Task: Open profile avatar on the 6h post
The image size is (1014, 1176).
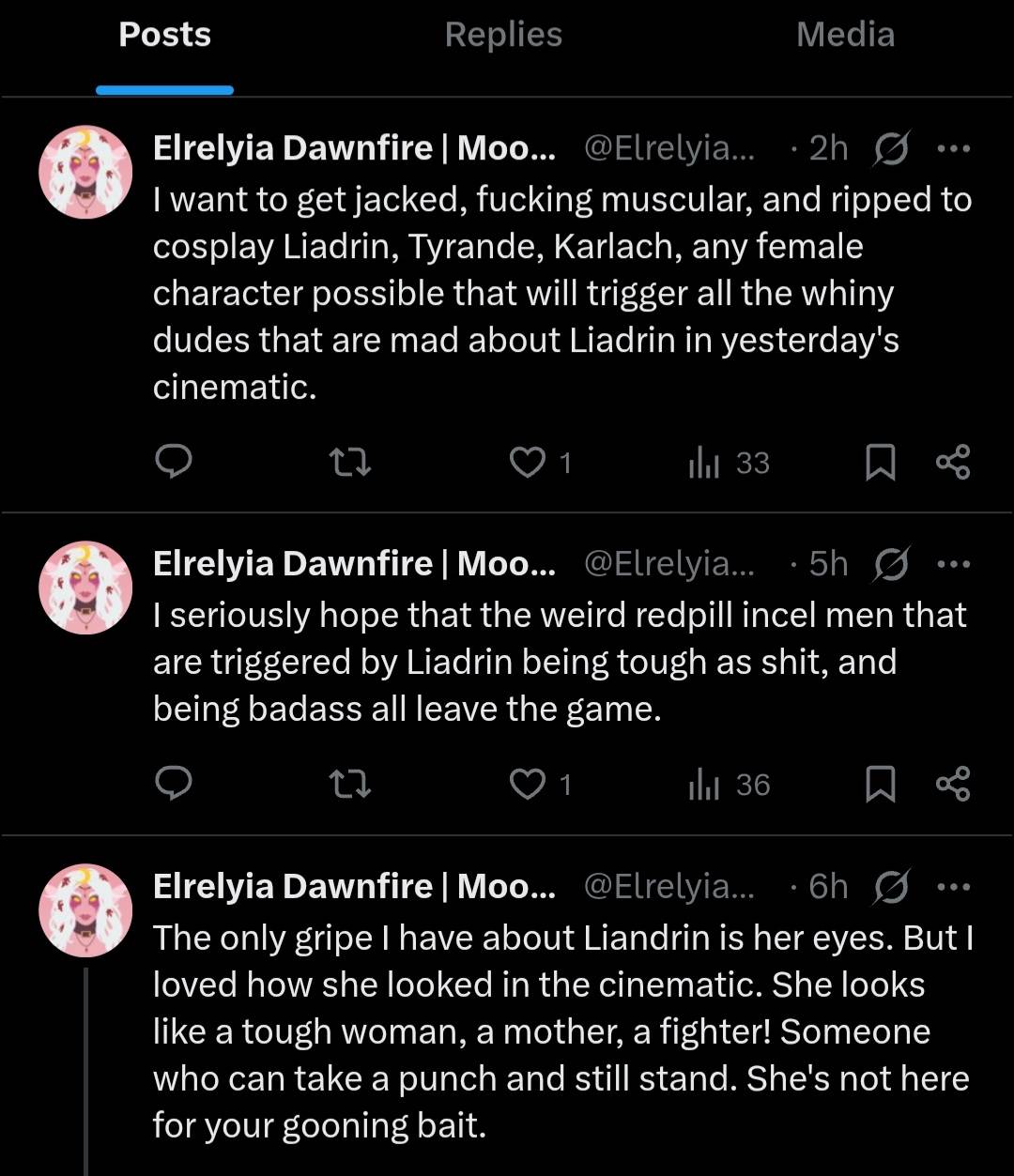Action: tap(85, 909)
